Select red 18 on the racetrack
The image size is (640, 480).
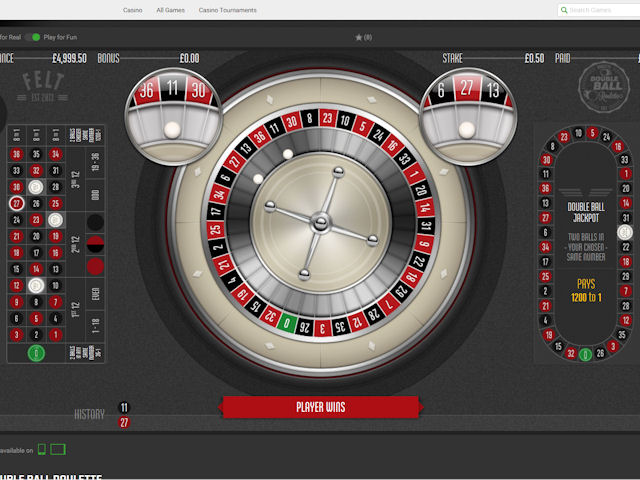[x=626, y=262]
